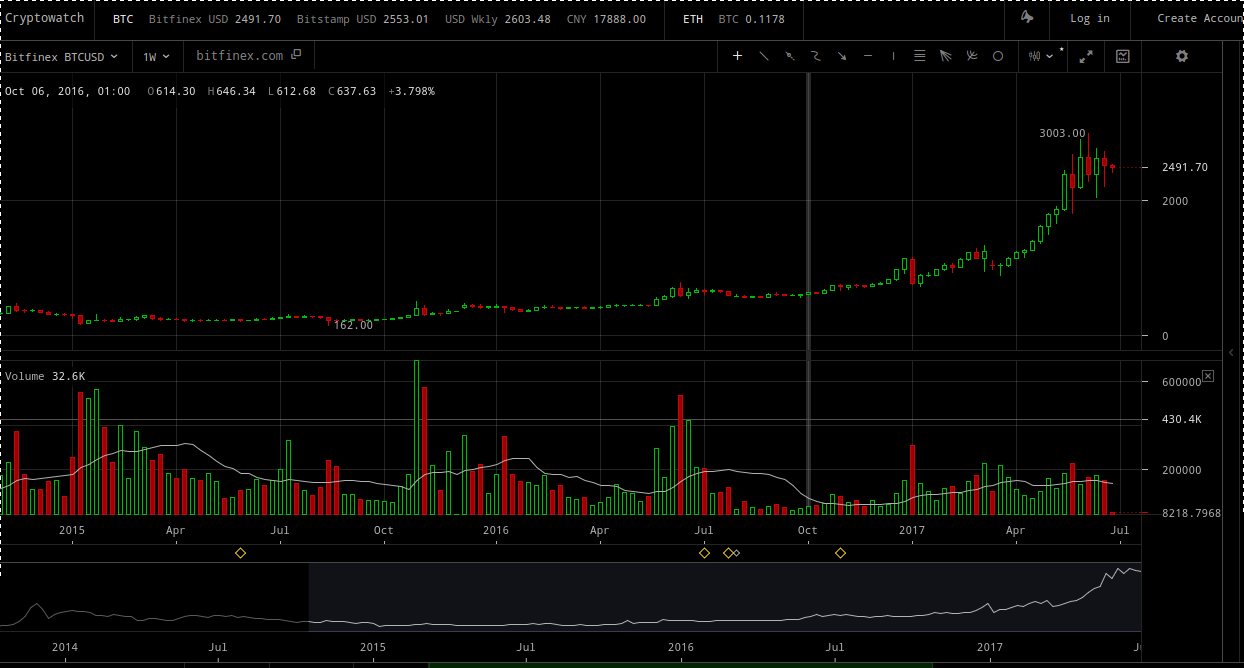Image resolution: width=1244 pixels, height=668 pixels.
Task: Pick the horizontal line tool
Action: coord(867,56)
